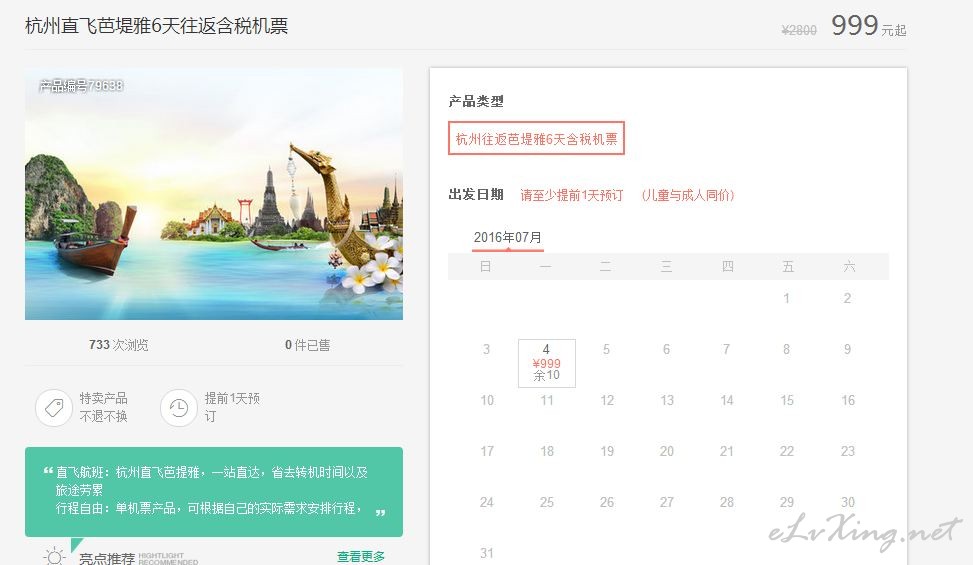The width and height of the screenshot is (973, 565).
Task: Select July 20 on the calendar
Action: coord(666,451)
